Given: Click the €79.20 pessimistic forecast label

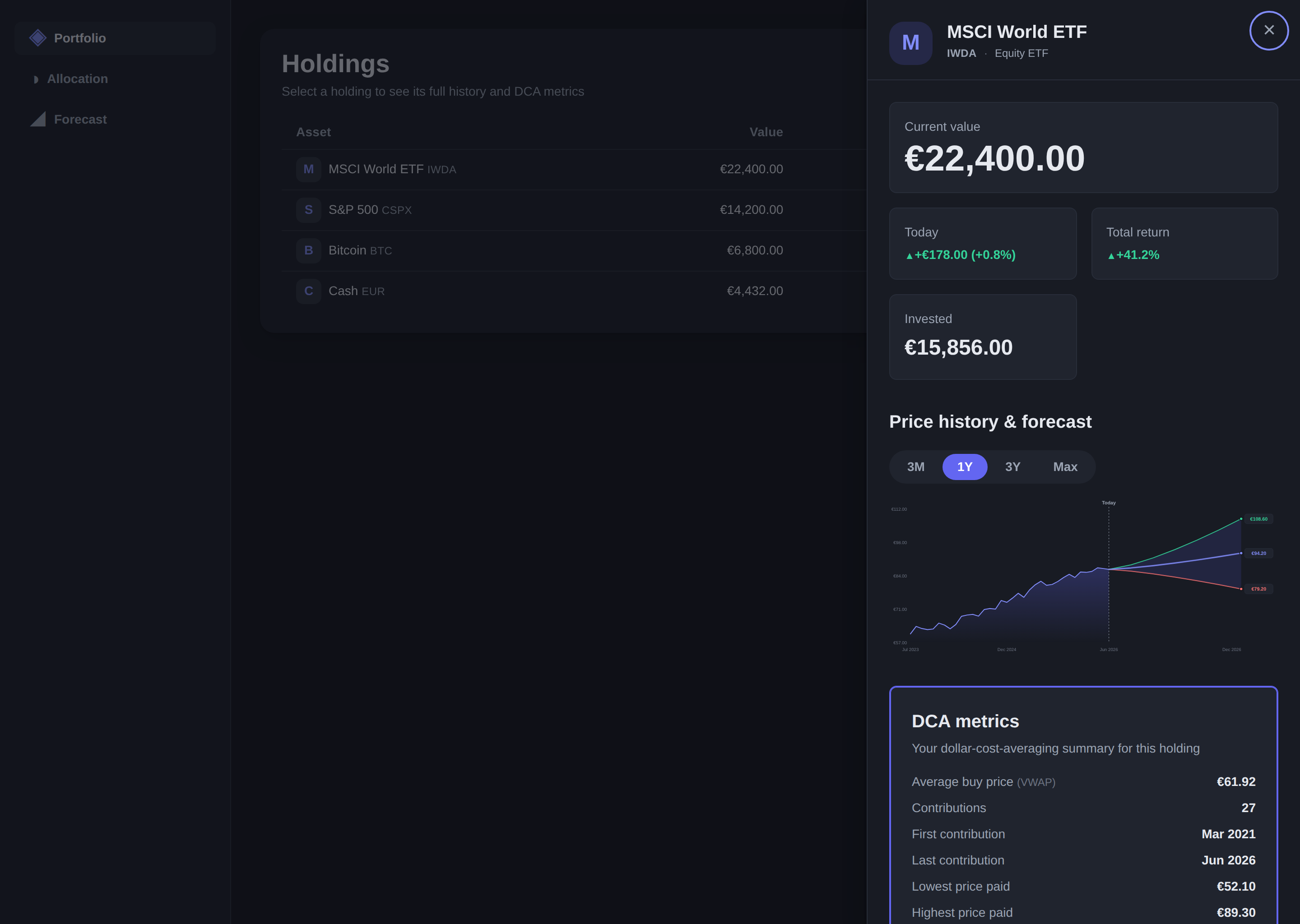Looking at the screenshot, I should tap(1258, 589).
